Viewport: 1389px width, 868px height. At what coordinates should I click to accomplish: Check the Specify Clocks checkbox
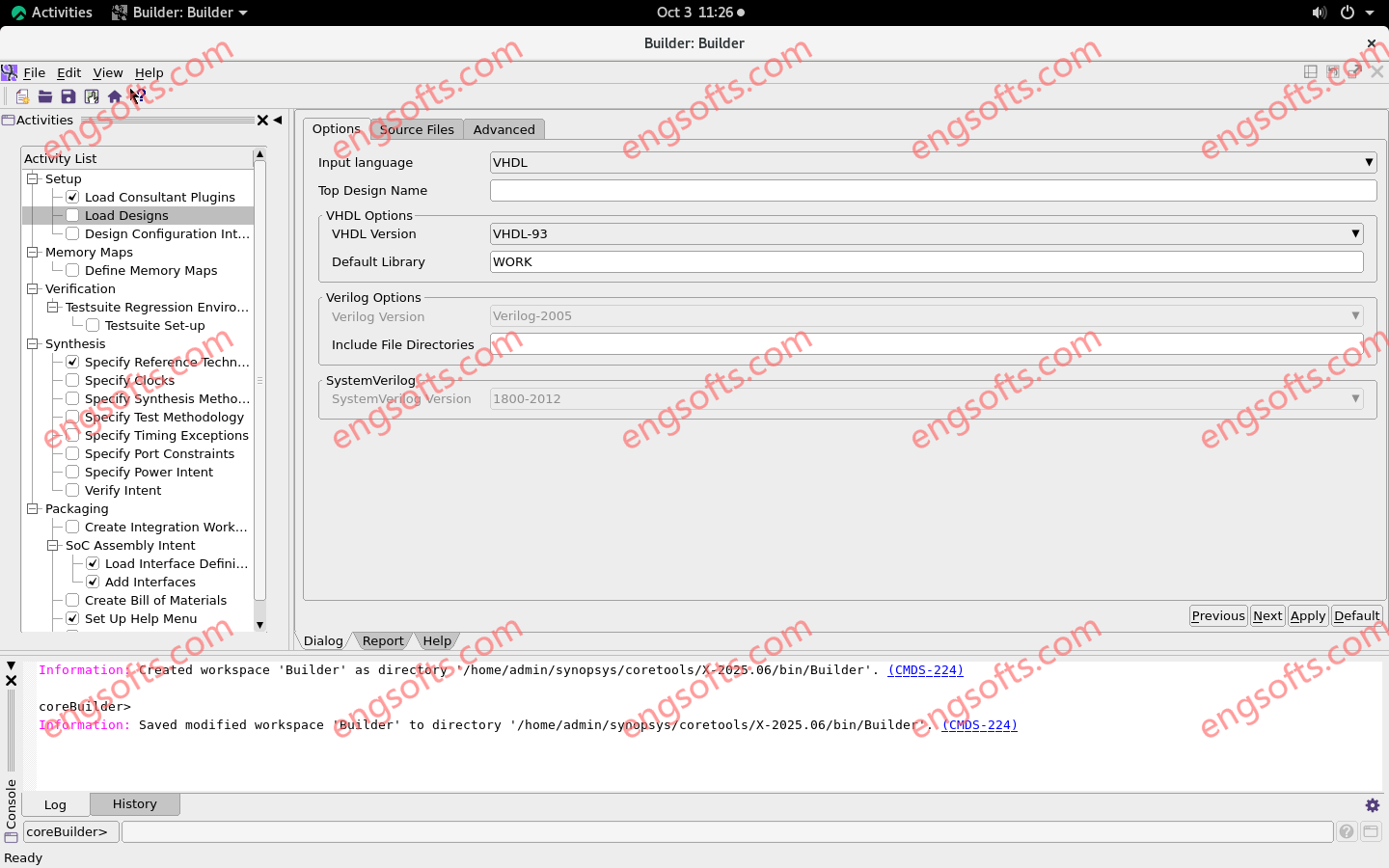pyautogui.click(x=72, y=381)
